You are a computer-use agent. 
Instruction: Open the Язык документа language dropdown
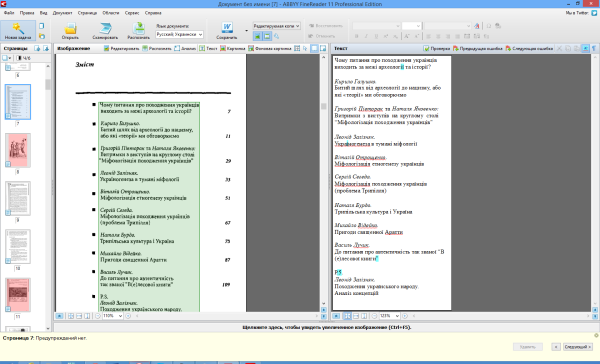179,34
